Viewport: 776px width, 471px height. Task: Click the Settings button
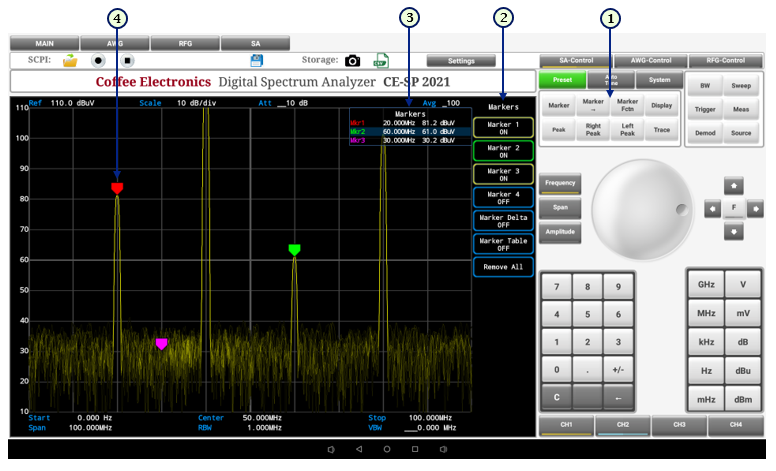coord(461,61)
